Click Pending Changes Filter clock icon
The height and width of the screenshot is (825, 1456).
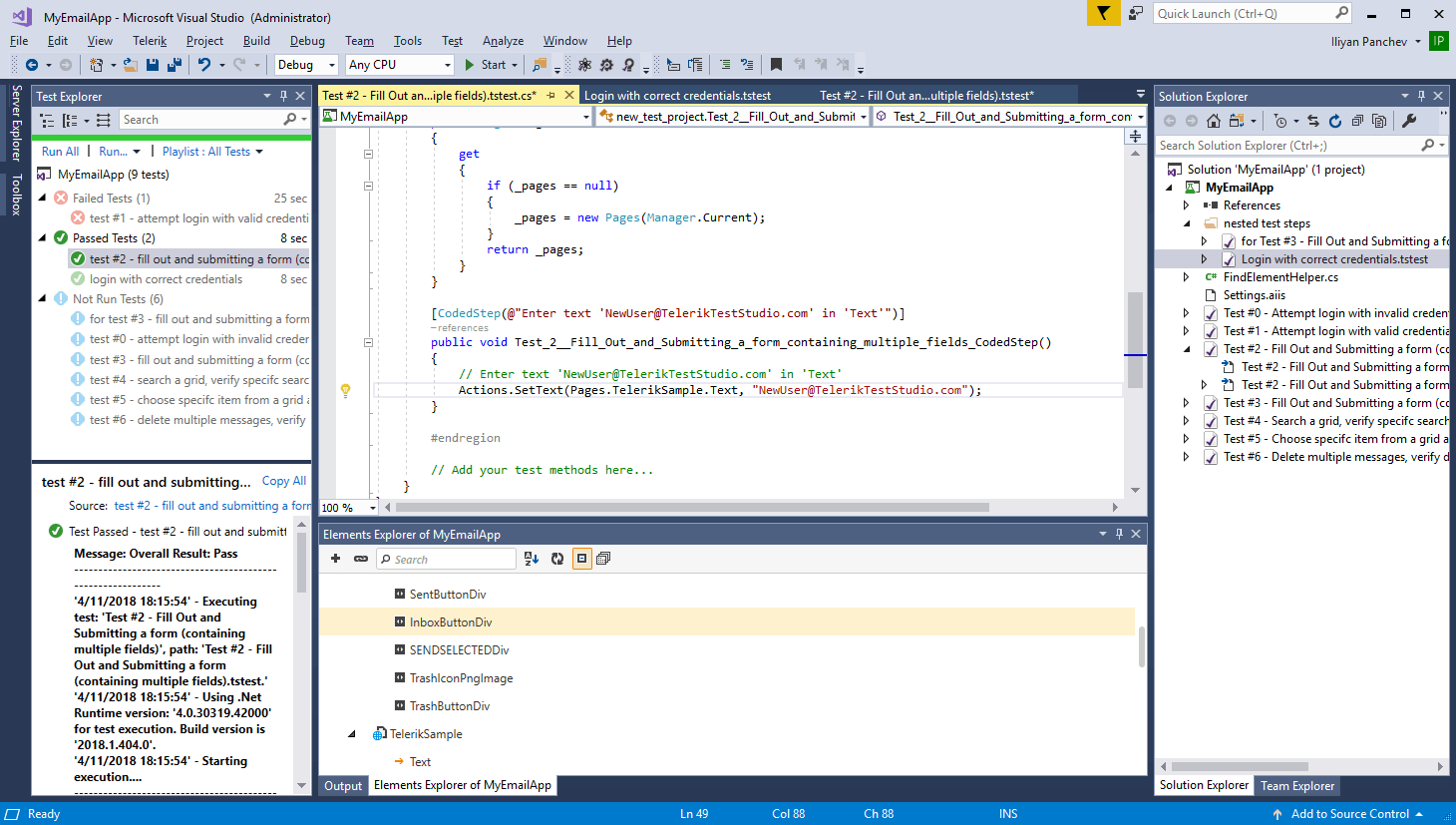(x=1280, y=121)
